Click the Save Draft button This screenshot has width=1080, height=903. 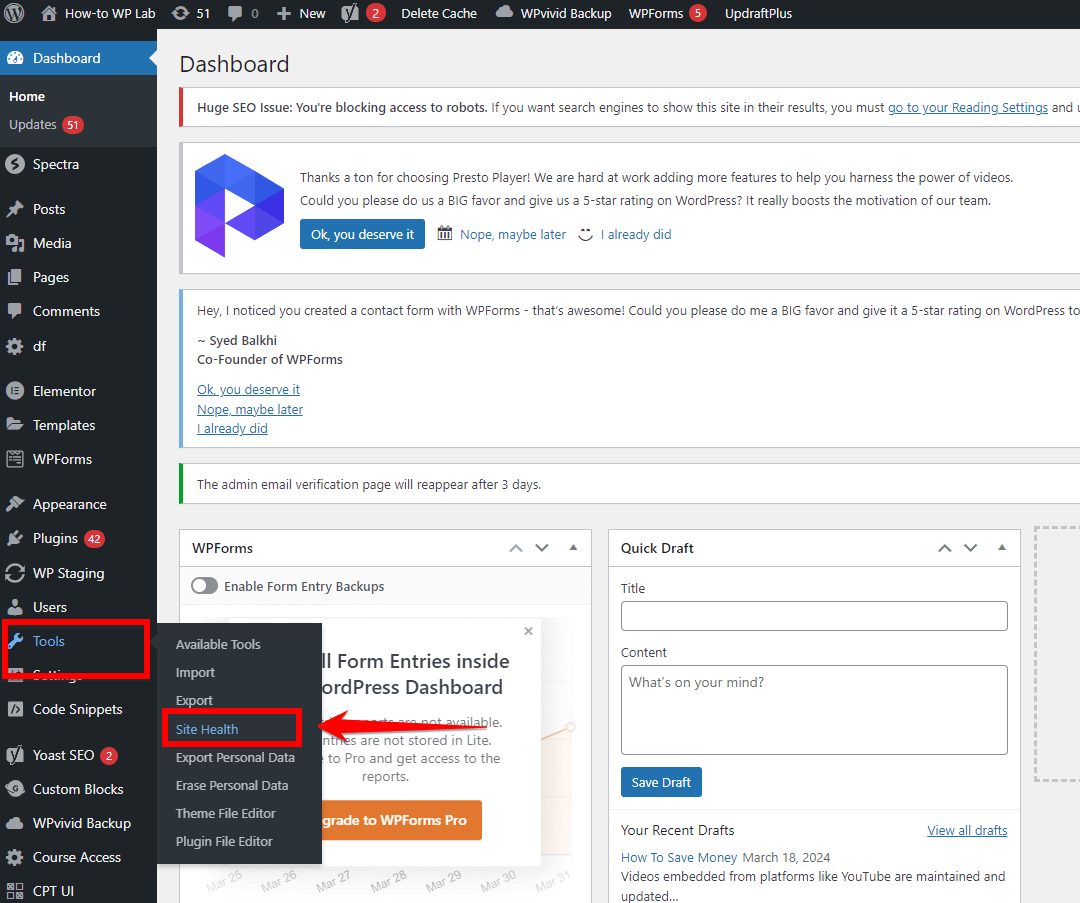point(661,782)
